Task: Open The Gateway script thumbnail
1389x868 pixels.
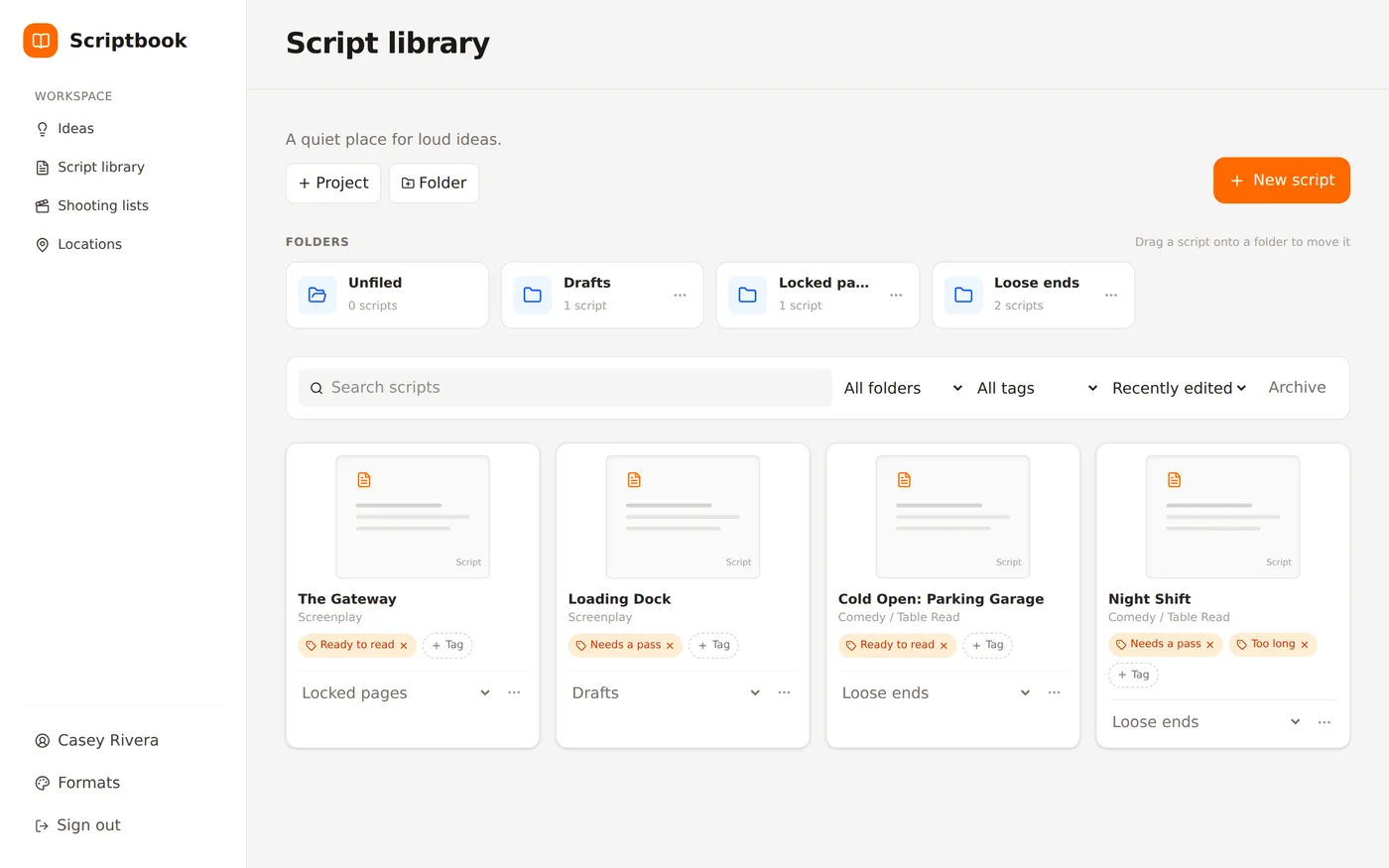Action: pyautogui.click(x=413, y=517)
